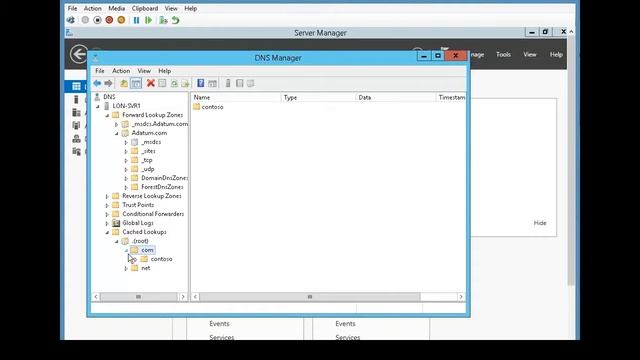Click the Server Manager back arrow
This screenshot has height=360, width=640.
click(x=79, y=54)
